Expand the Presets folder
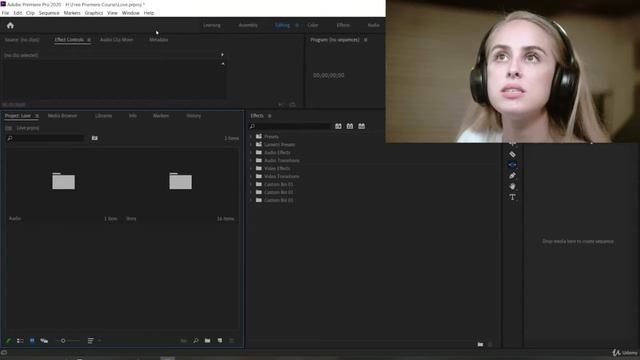 click(x=251, y=137)
